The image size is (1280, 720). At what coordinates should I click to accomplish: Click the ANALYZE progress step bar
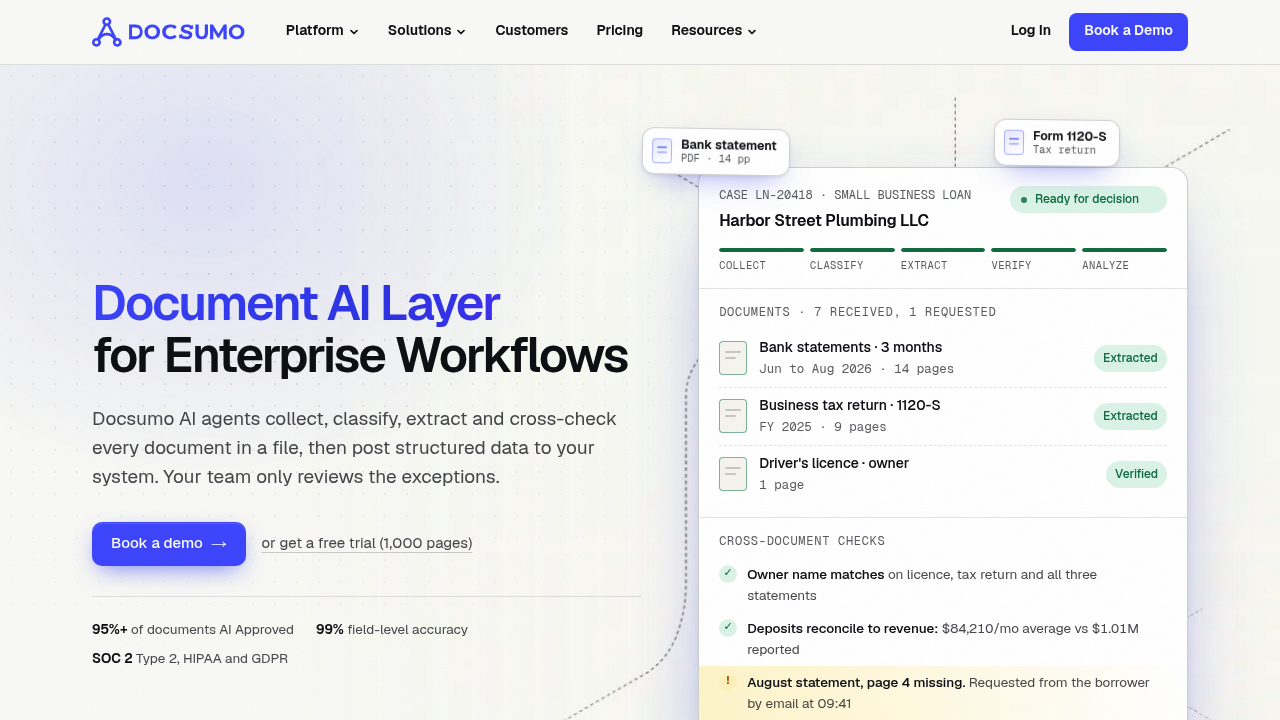[1124, 250]
